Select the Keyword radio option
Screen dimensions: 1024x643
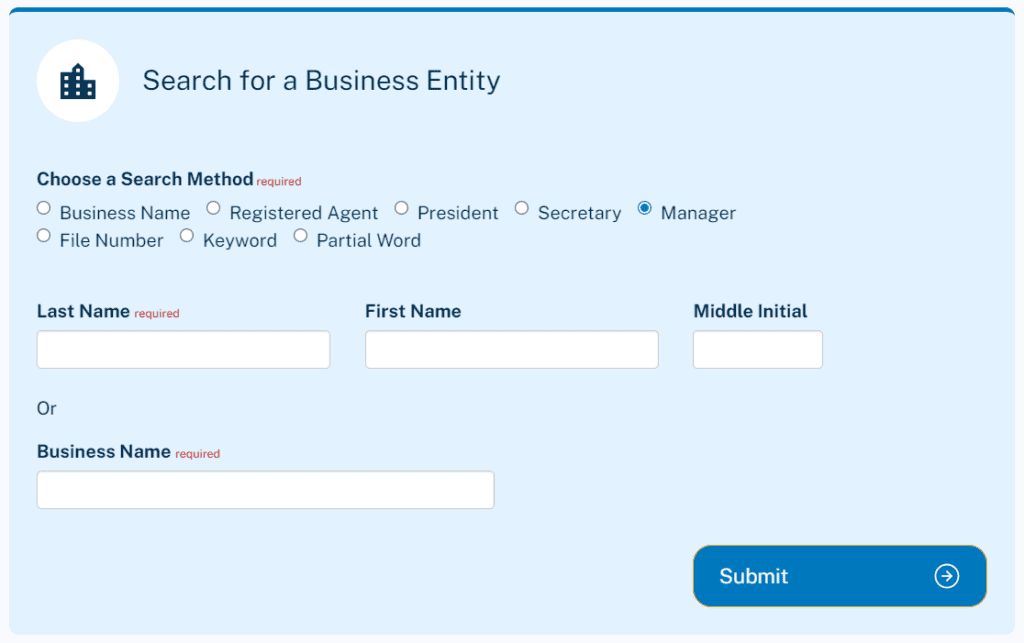coord(186,236)
